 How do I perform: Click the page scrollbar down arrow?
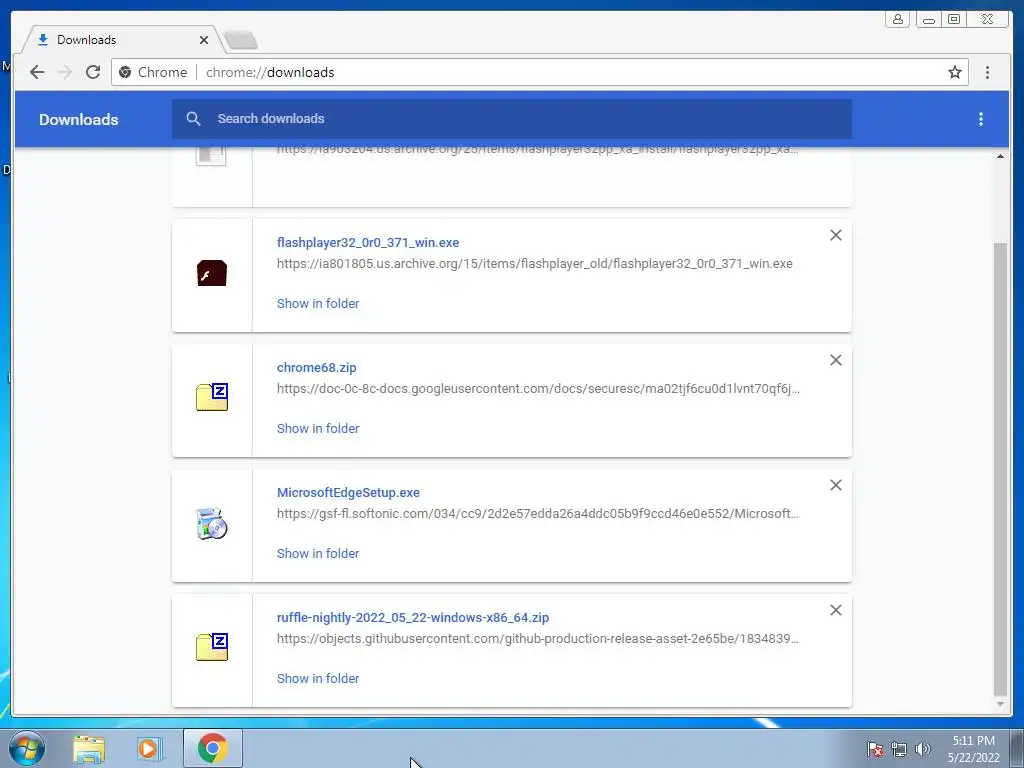1000,704
